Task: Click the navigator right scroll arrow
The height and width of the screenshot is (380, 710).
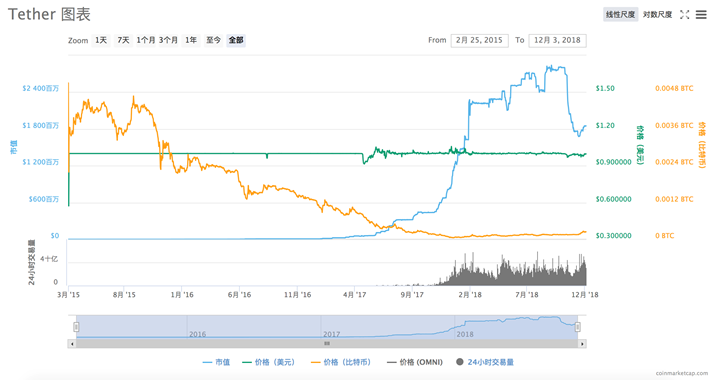Action: [582, 344]
